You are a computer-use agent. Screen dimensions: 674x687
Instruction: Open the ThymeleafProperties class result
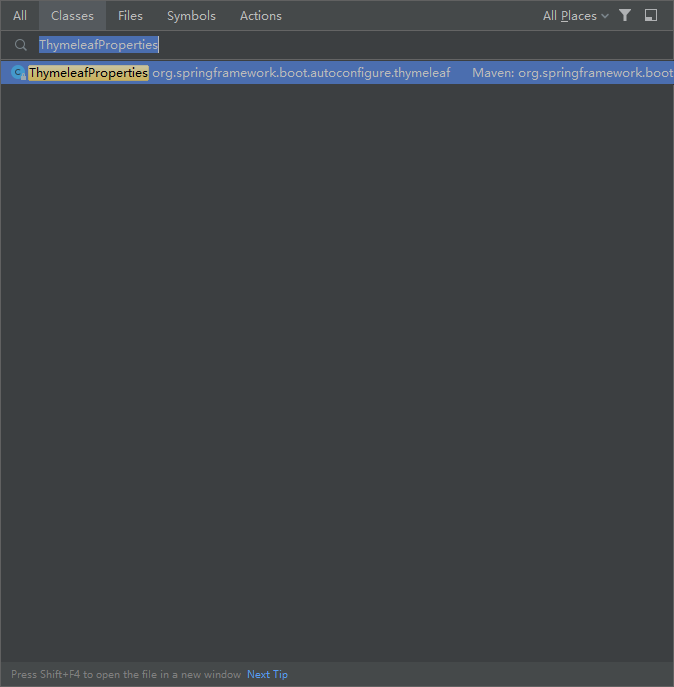[337, 73]
